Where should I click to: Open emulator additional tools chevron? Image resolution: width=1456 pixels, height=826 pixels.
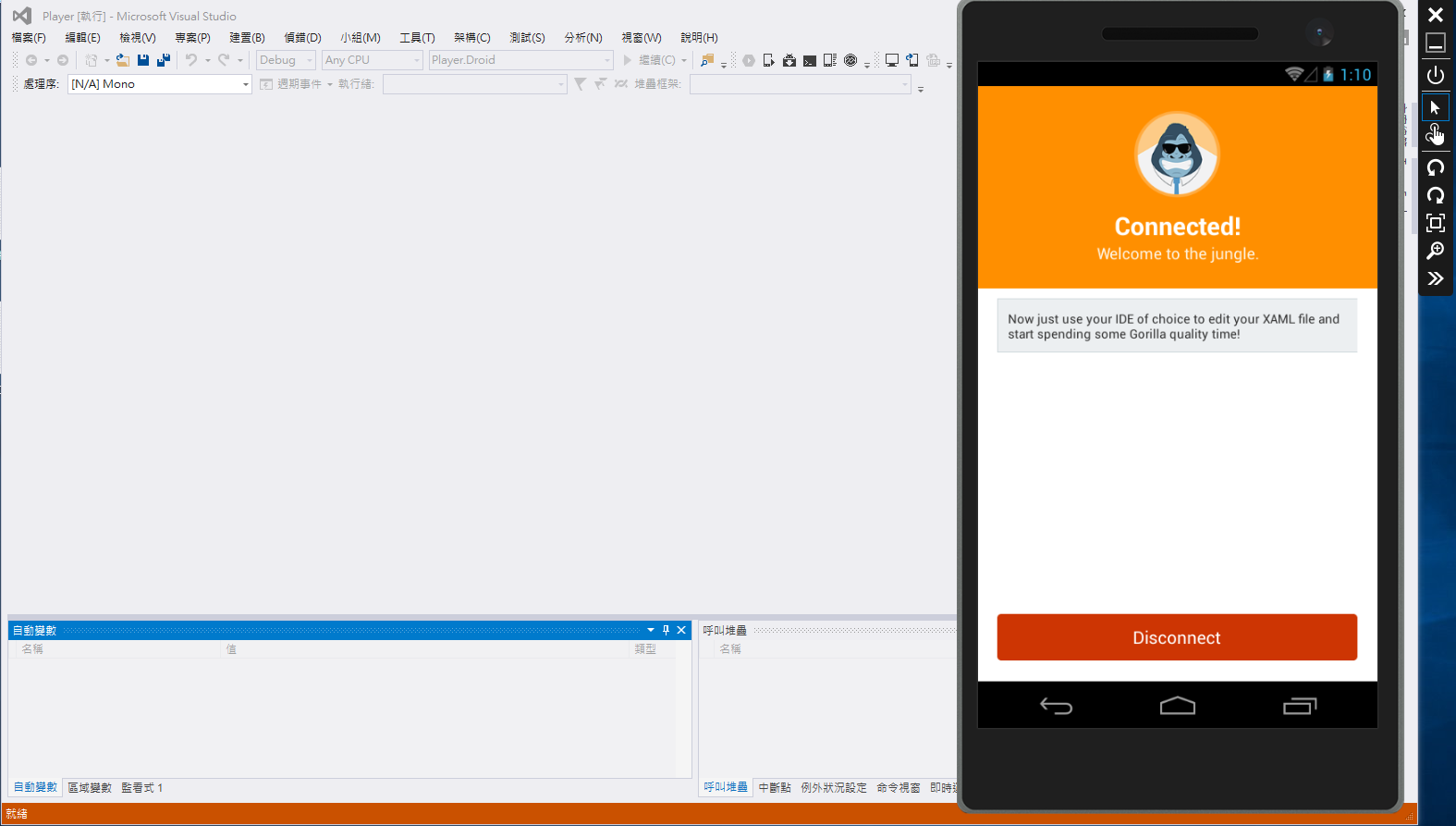click(x=1435, y=278)
